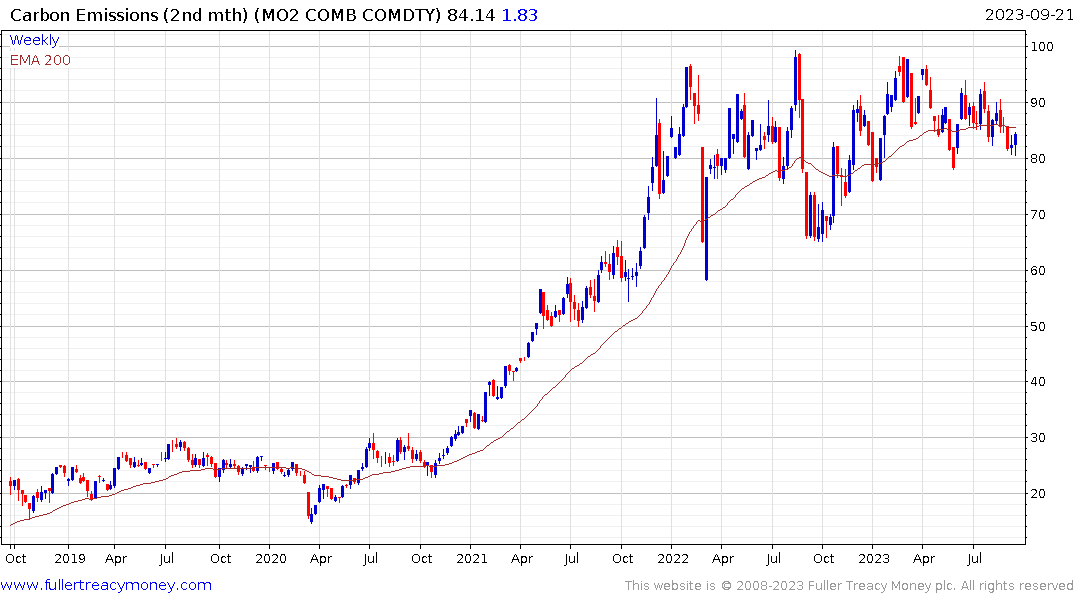
Task: Click the last price value 84.14
Action: click(x=471, y=15)
